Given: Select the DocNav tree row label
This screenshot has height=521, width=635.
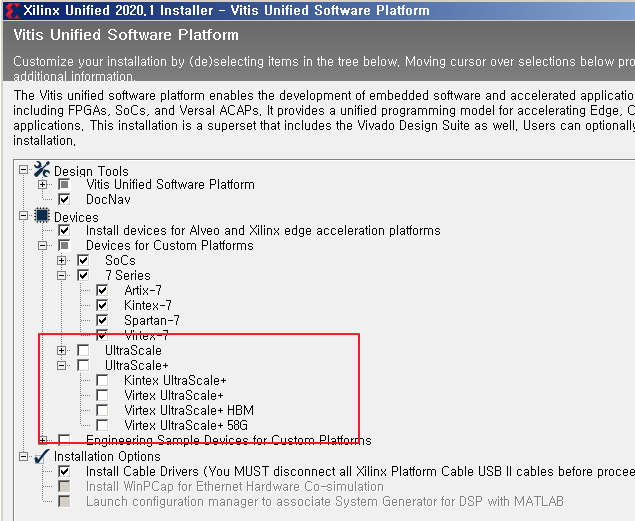Looking at the screenshot, I should (108, 200).
